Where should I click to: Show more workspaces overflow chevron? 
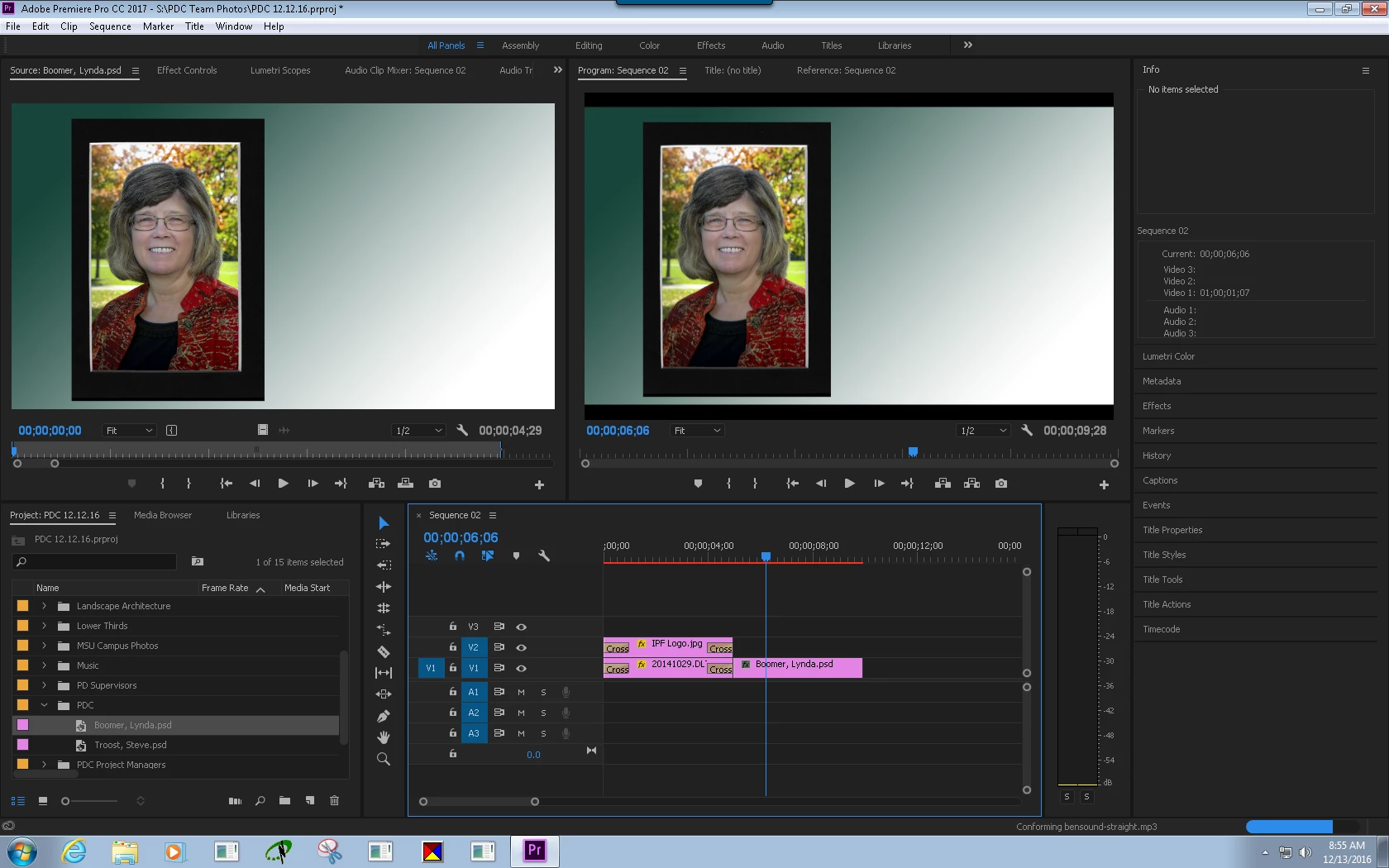tap(968, 45)
